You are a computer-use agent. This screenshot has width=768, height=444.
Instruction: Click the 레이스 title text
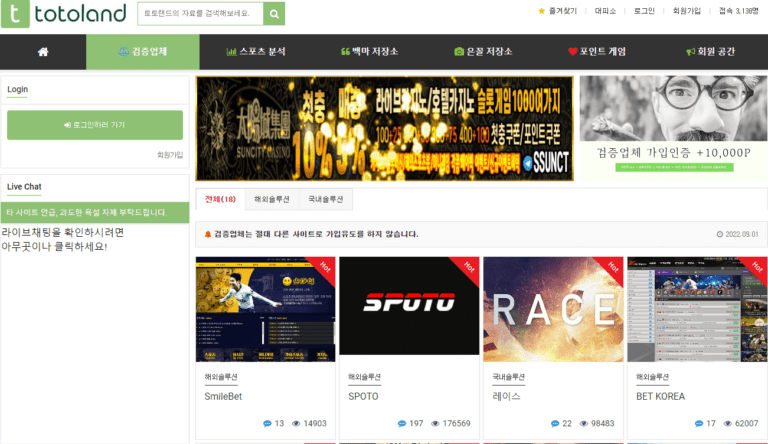click(x=506, y=396)
